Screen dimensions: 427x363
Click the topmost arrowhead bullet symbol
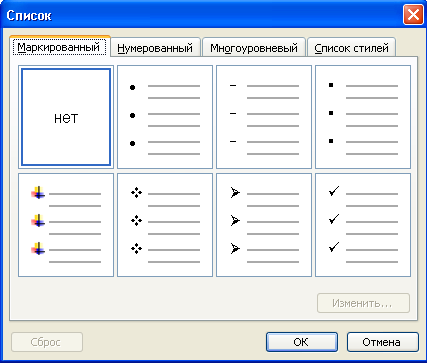[235, 193]
